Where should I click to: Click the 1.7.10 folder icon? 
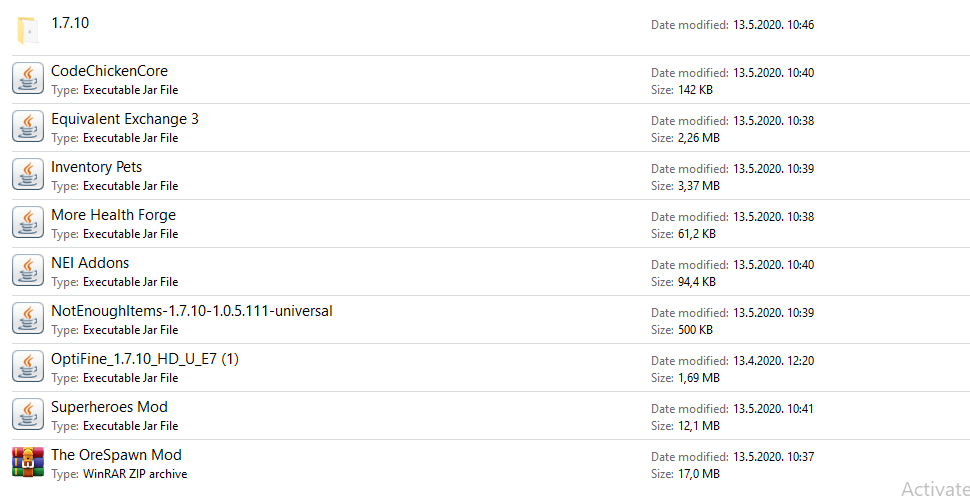[x=27, y=30]
